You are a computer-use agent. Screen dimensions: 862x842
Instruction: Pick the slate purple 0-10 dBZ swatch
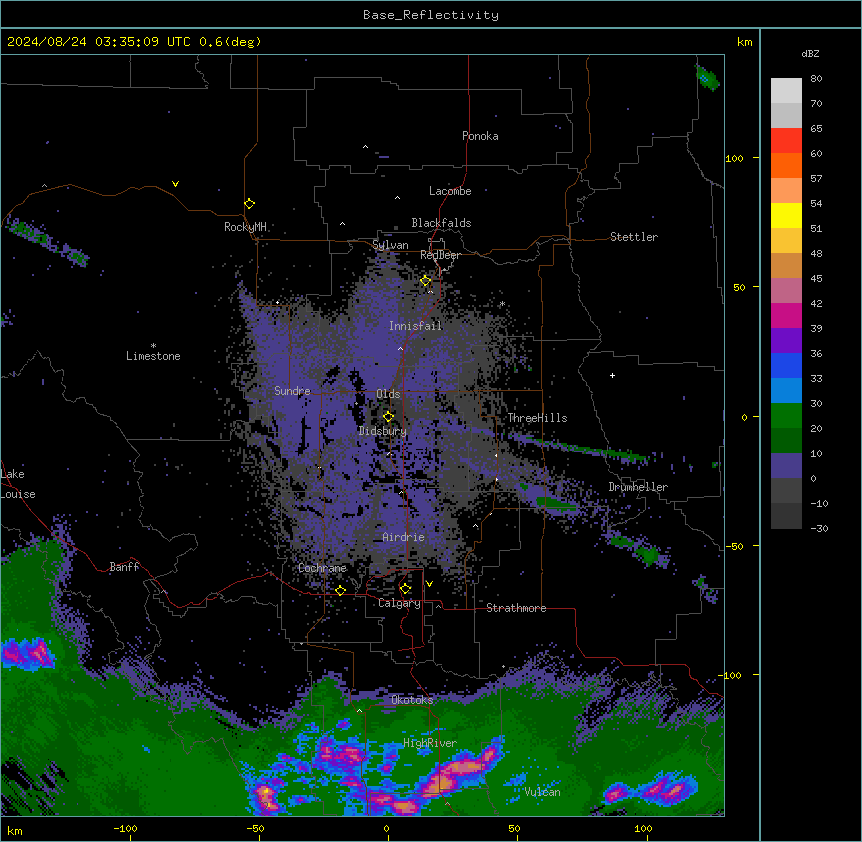pyautogui.click(x=786, y=466)
